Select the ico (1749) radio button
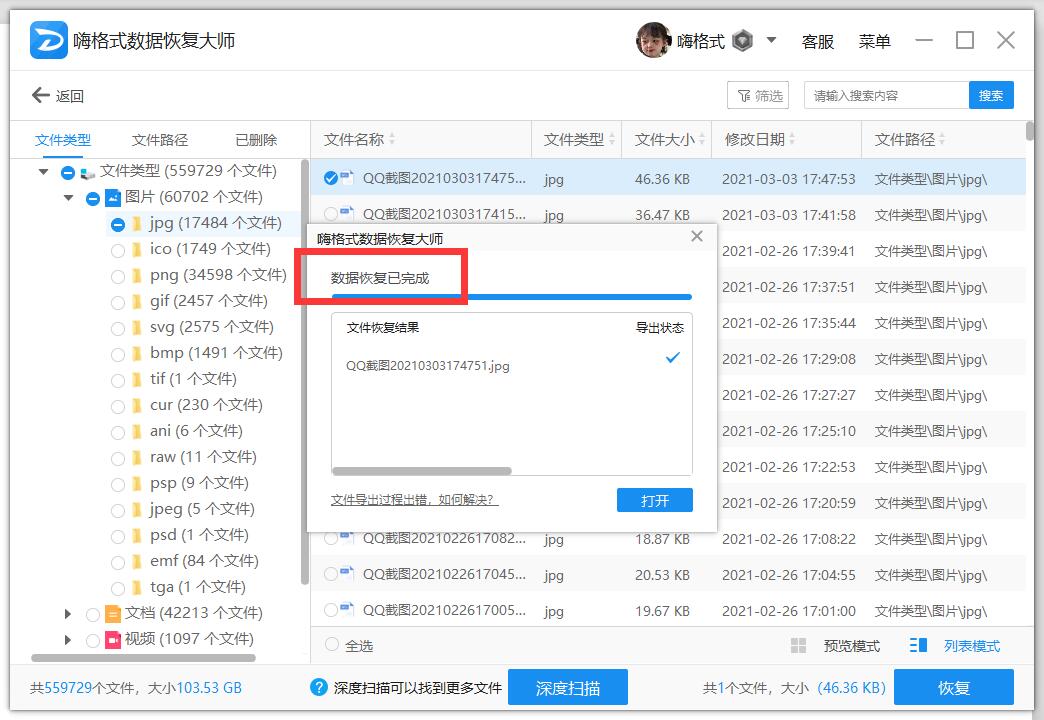 pyautogui.click(x=118, y=250)
